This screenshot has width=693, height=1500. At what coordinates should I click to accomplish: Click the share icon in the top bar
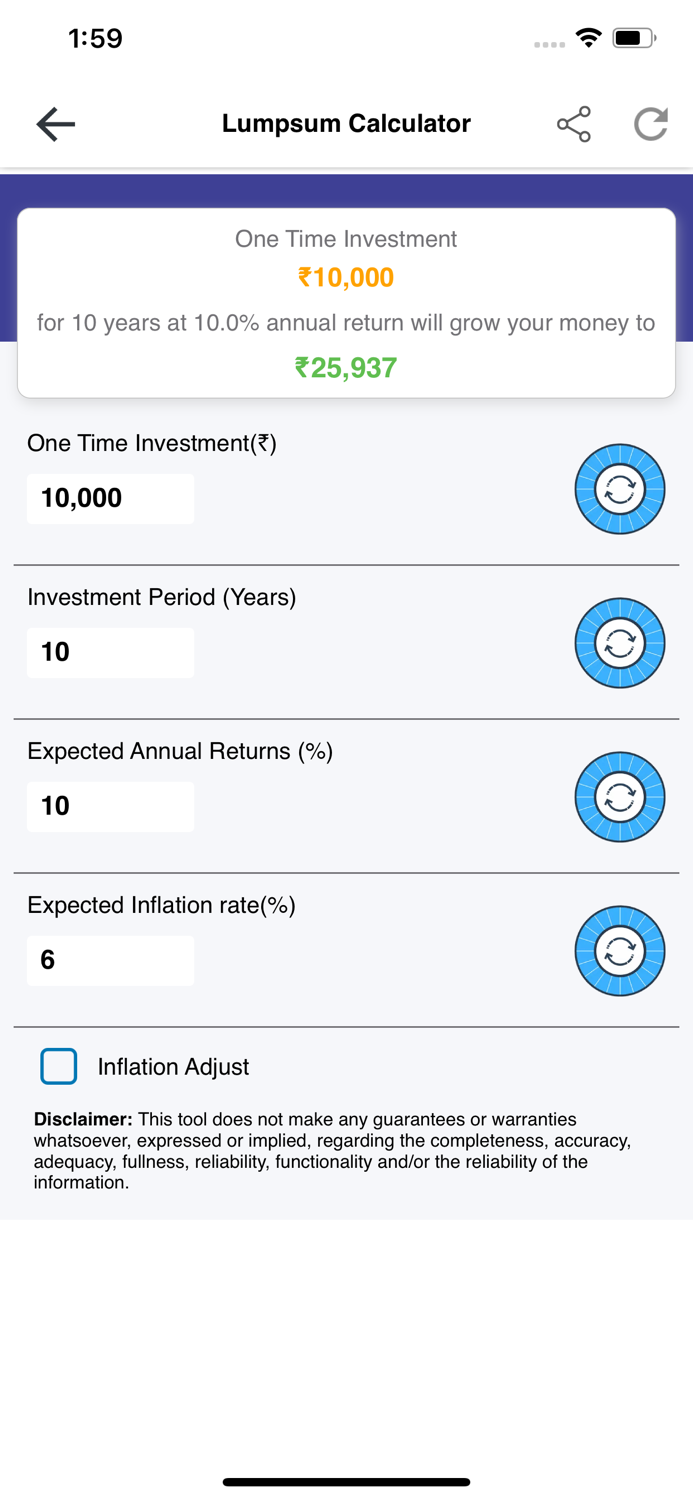[x=573, y=123]
